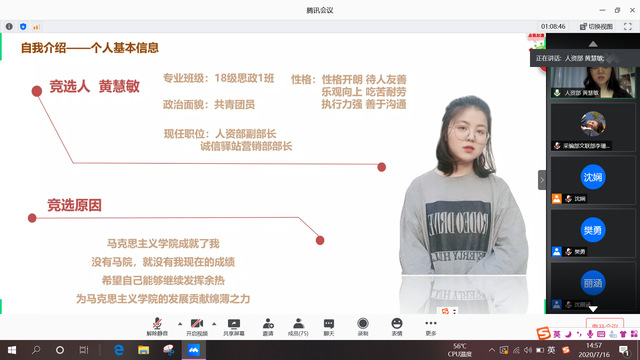The height and width of the screenshot is (360, 640).
Task: Open the members (成员) list
Action: (x=298, y=327)
